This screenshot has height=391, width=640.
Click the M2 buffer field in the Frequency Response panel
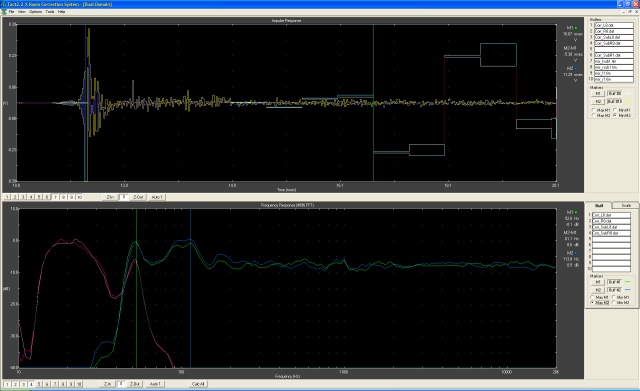point(614,290)
